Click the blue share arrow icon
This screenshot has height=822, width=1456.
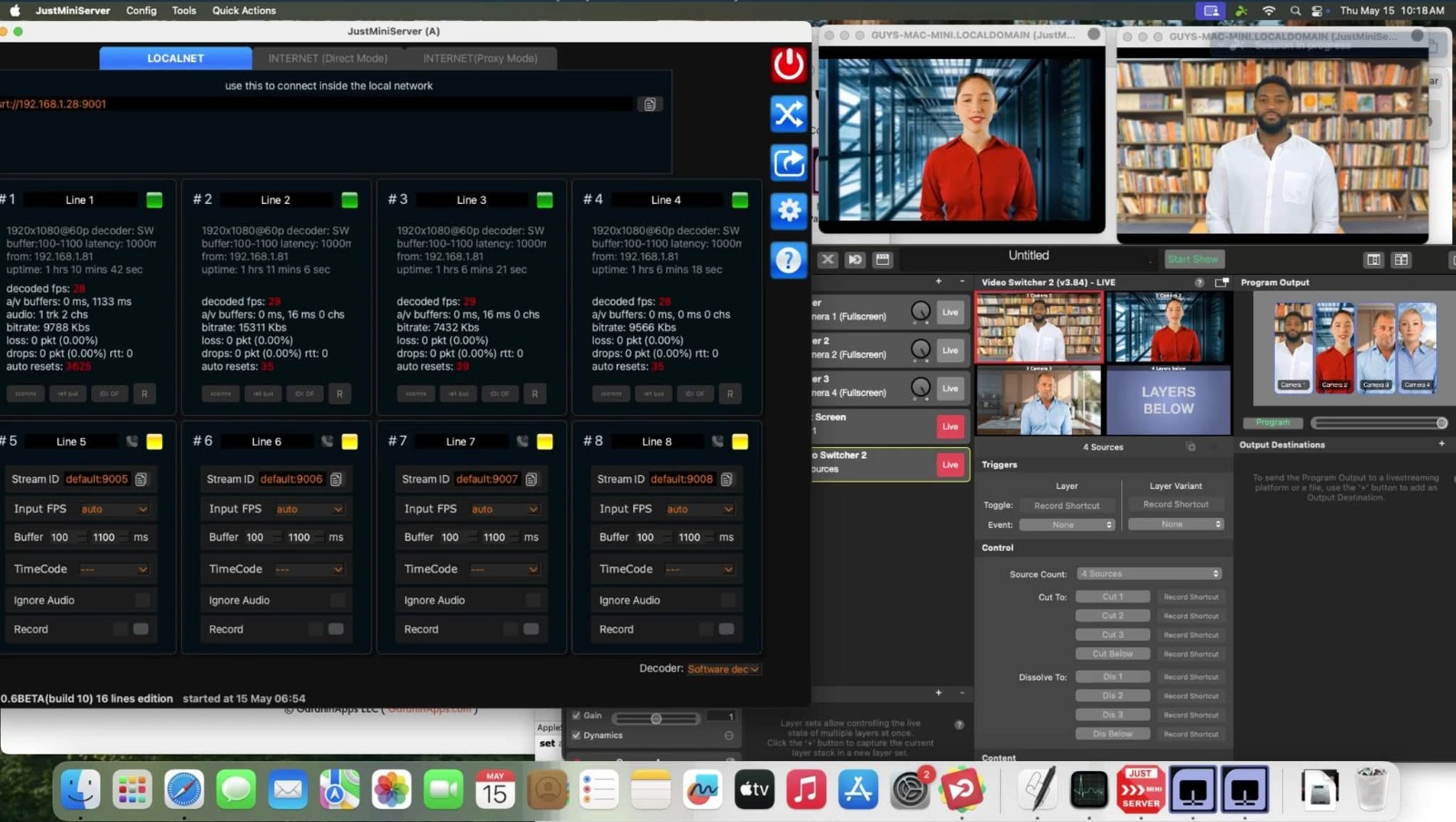click(x=788, y=163)
